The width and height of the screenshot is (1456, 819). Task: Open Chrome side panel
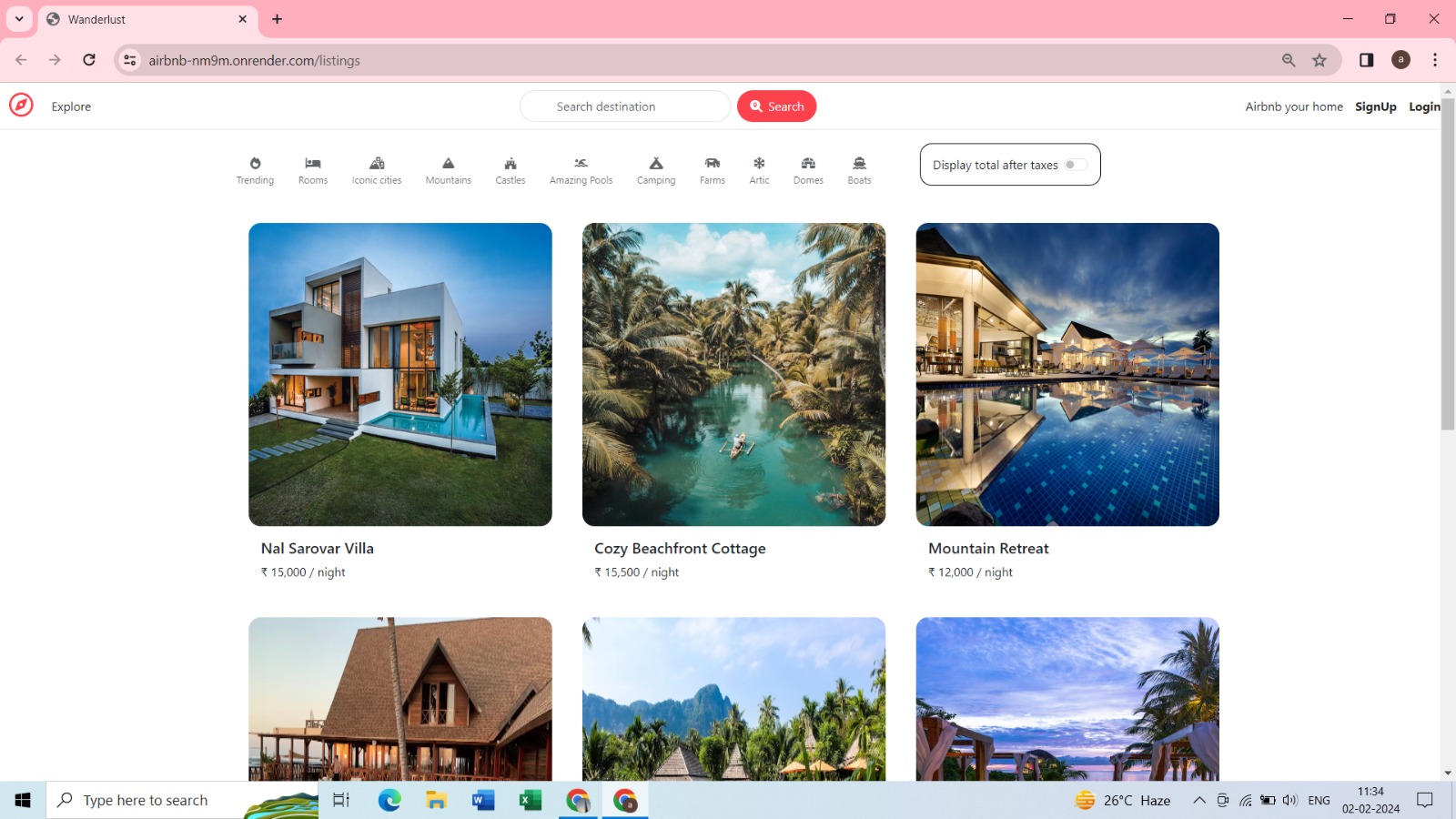click(x=1366, y=60)
